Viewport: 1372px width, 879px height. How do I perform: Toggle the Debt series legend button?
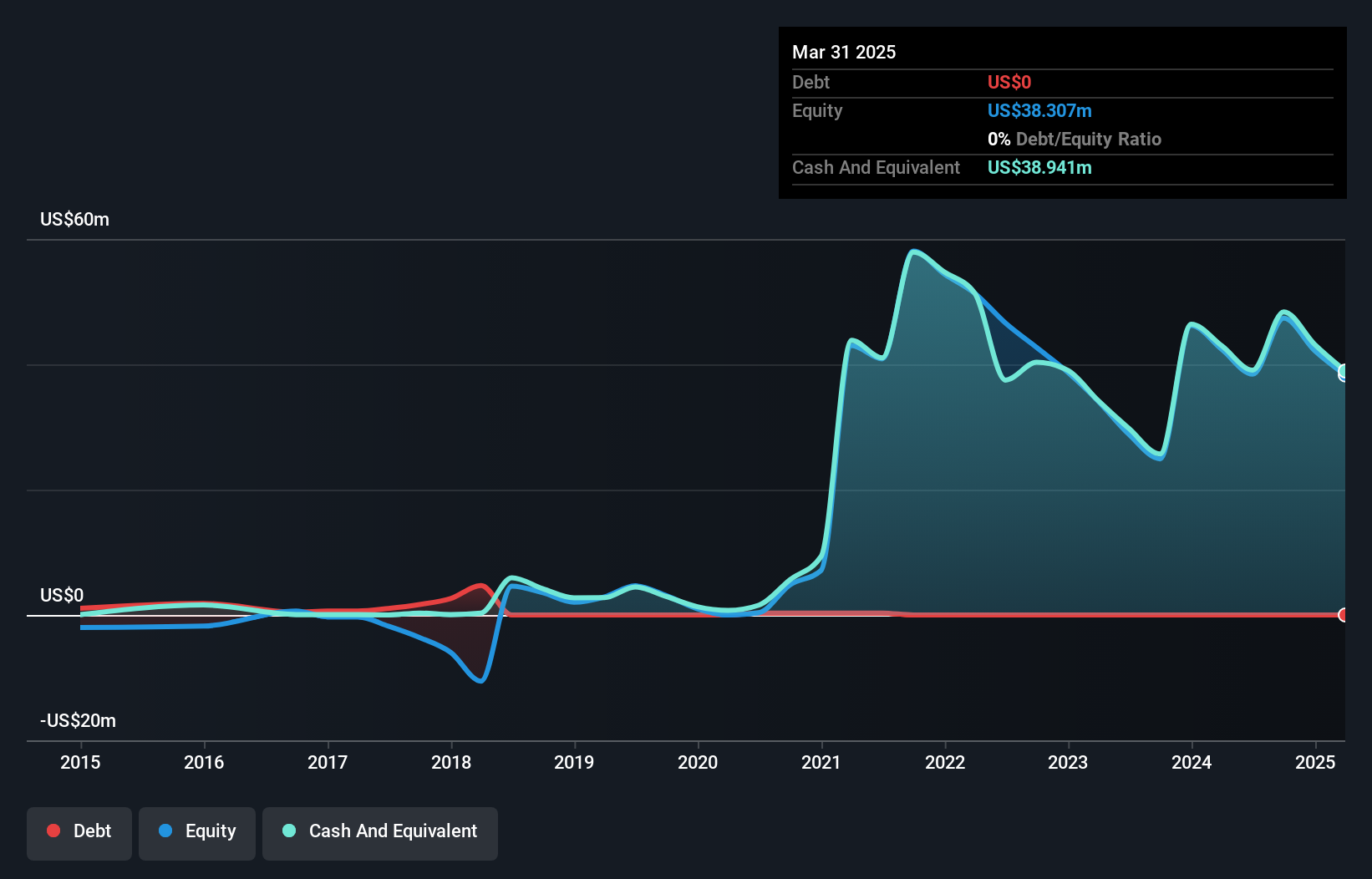click(x=79, y=833)
